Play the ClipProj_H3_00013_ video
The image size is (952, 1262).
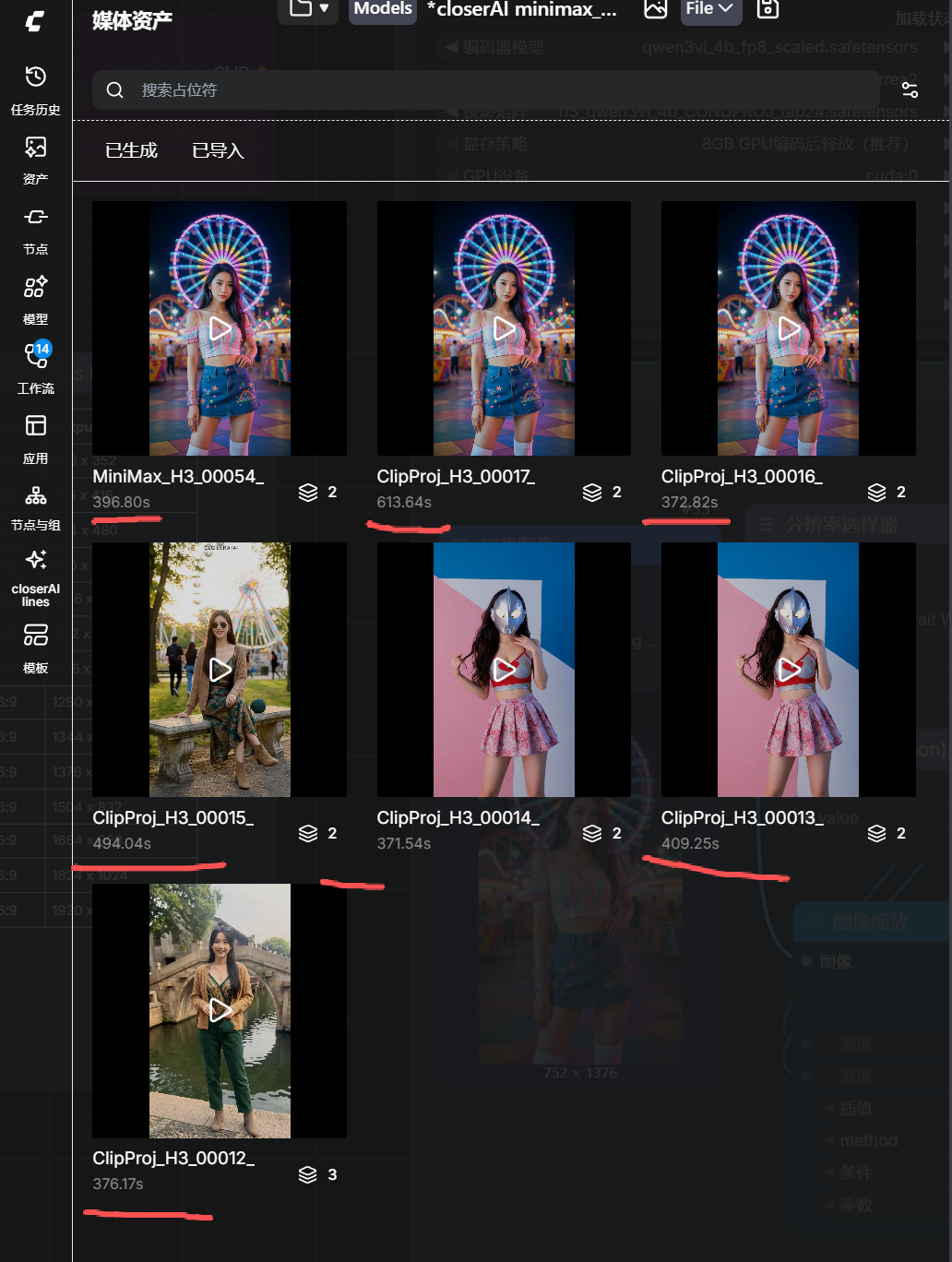point(789,670)
